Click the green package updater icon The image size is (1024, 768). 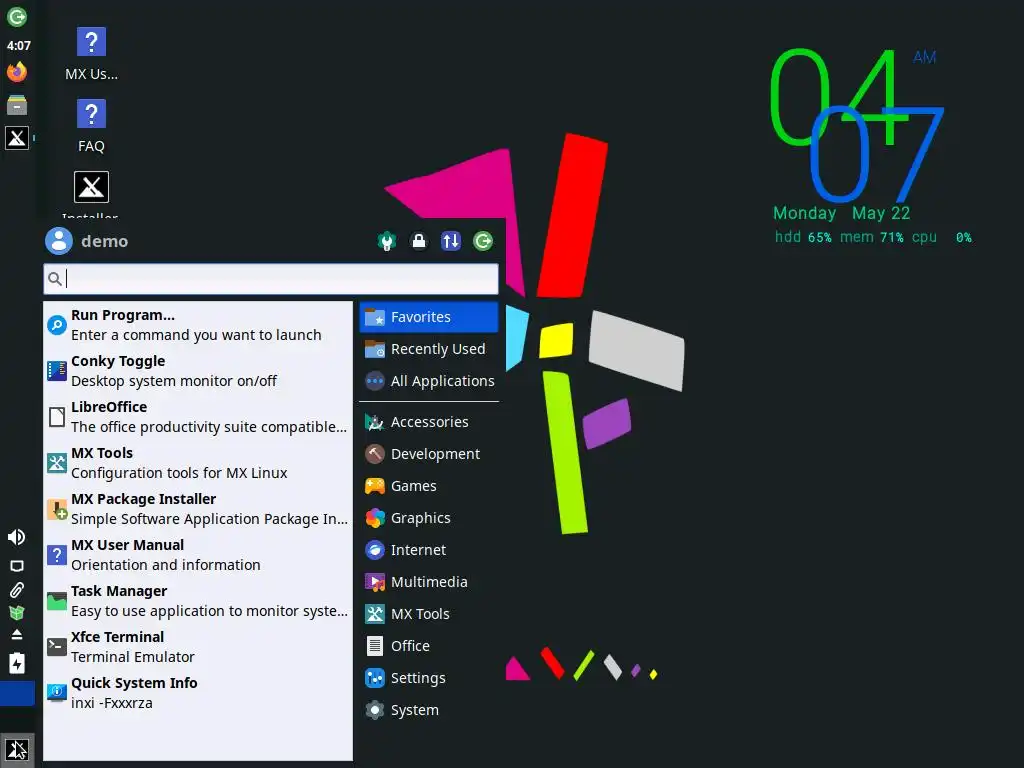[17, 613]
